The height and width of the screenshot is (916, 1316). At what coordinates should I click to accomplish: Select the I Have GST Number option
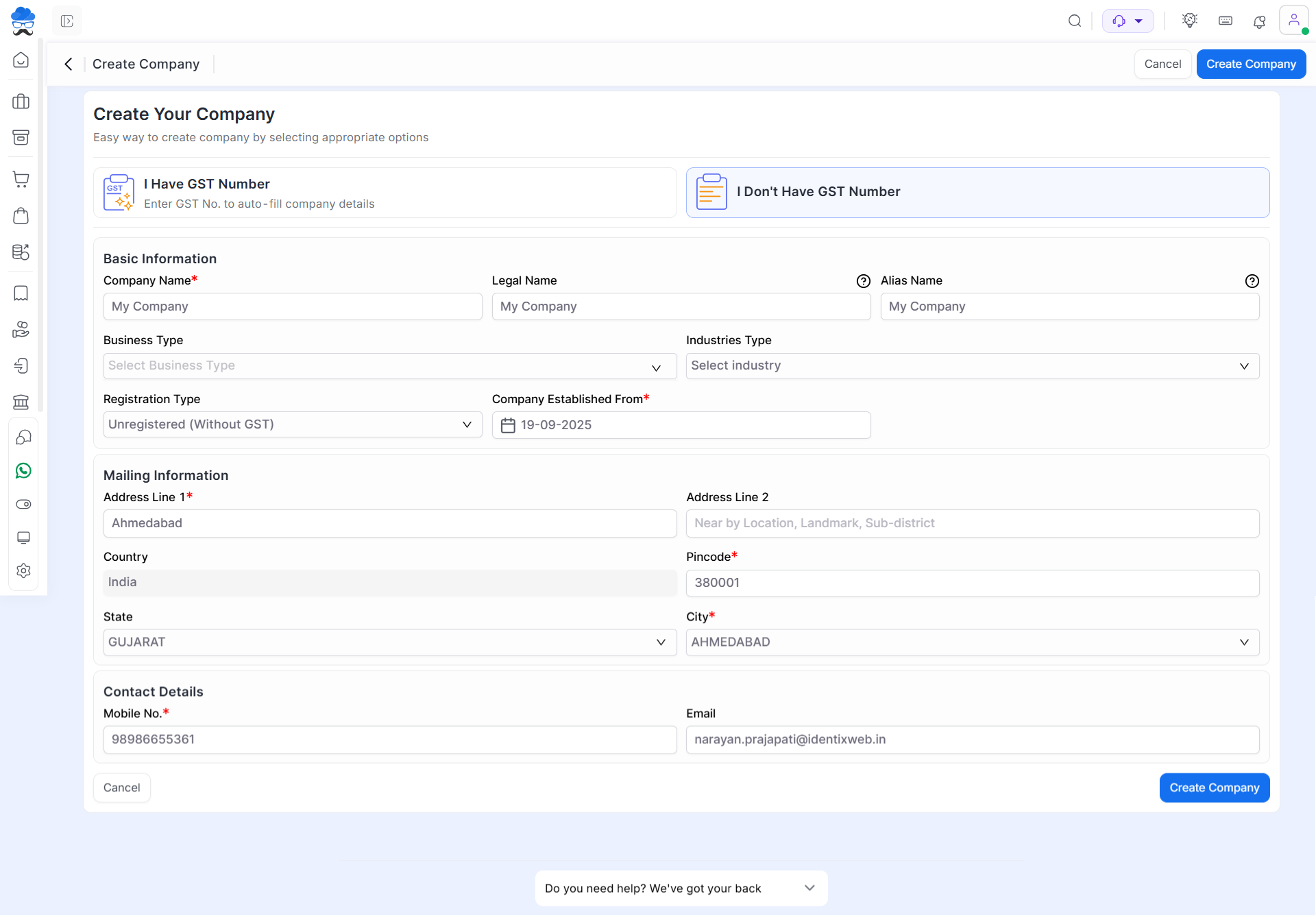click(385, 193)
